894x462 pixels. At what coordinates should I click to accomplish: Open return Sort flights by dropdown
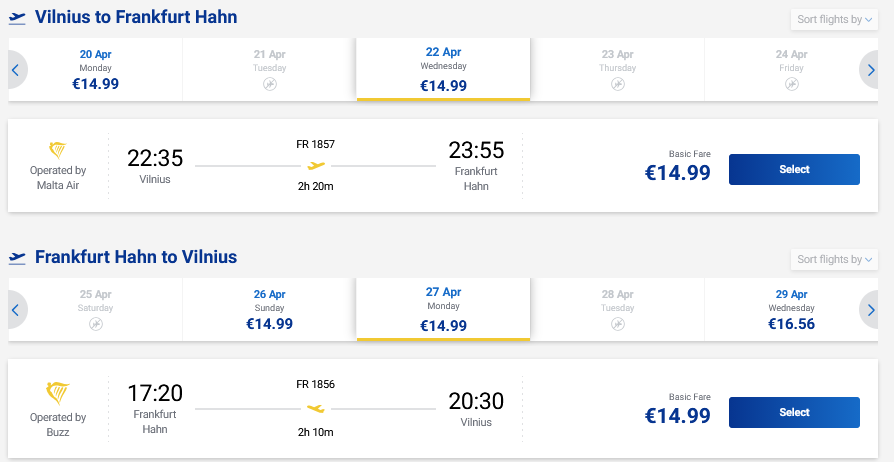point(836,259)
